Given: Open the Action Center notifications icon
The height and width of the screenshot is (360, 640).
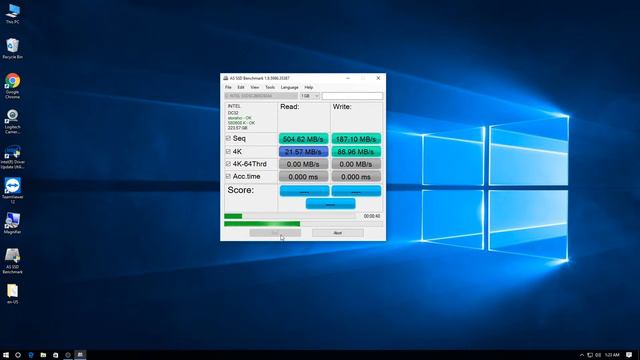Looking at the screenshot, I should tap(629, 355).
